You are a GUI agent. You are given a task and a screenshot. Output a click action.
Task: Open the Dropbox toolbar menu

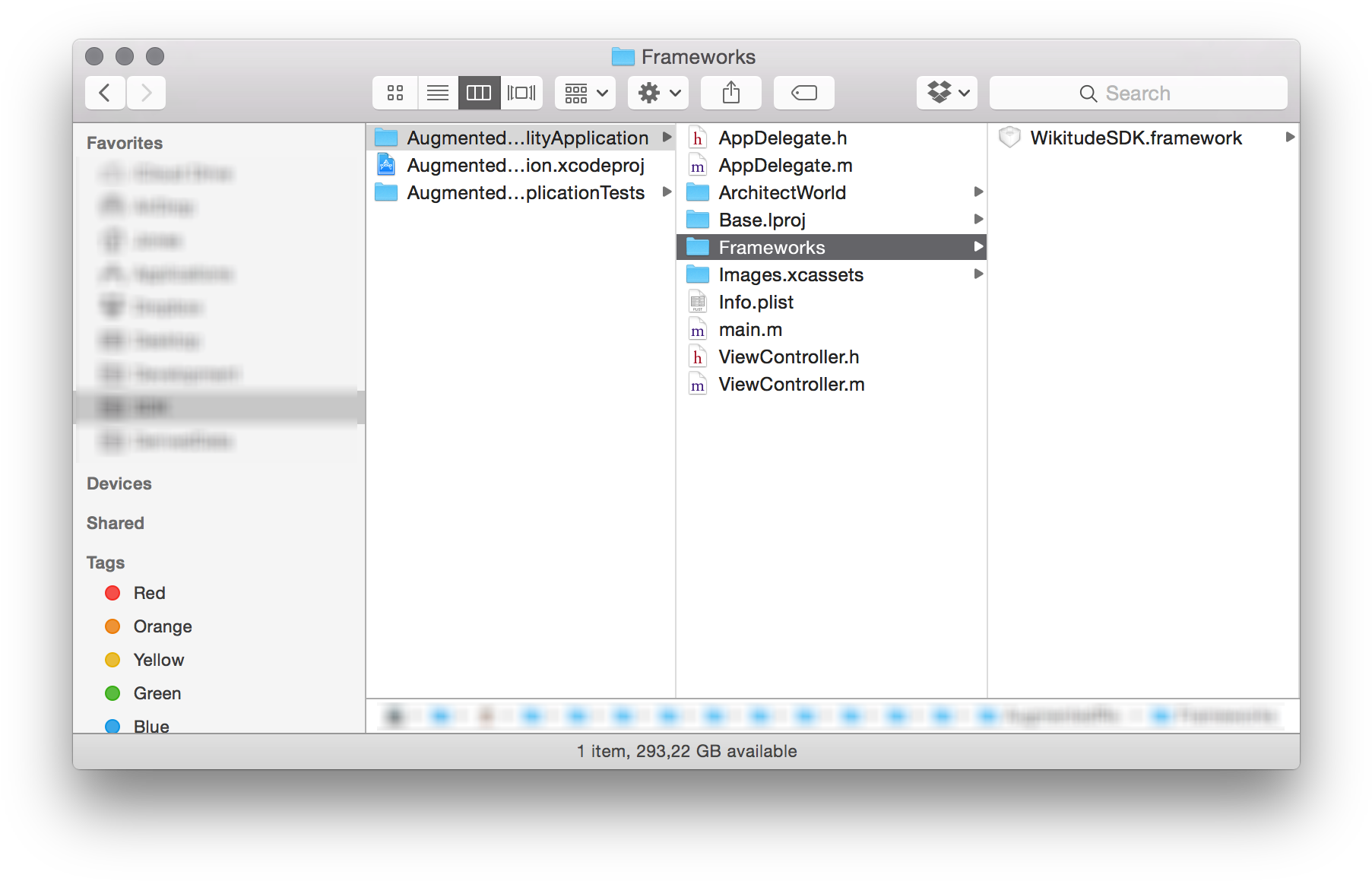pos(947,93)
